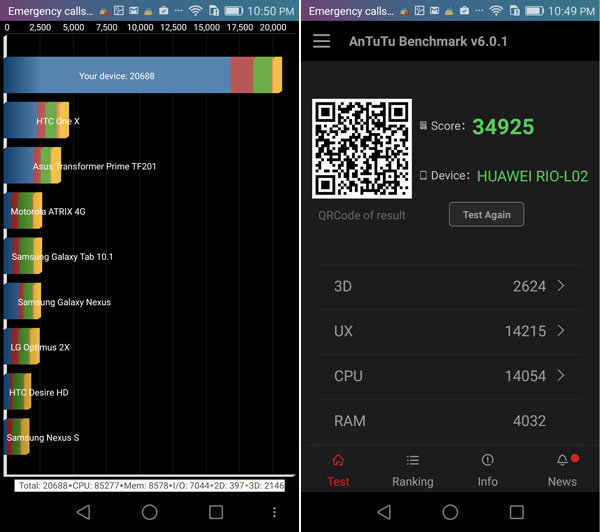Screen dimensions: 600x532
Task: Tap the yellow segment of Your device bar
Action: pos(277,75)
